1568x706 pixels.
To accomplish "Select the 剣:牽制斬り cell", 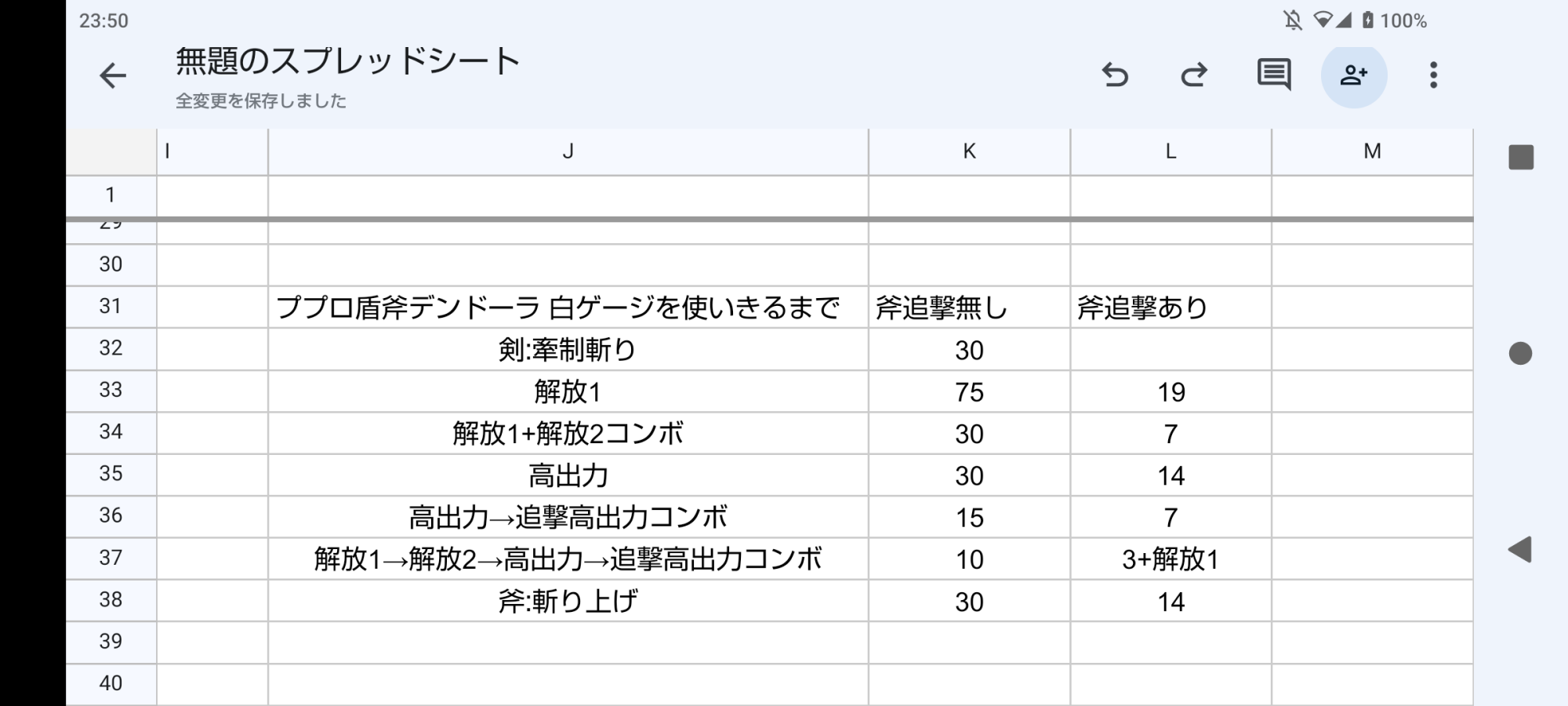I will (568, 350).
